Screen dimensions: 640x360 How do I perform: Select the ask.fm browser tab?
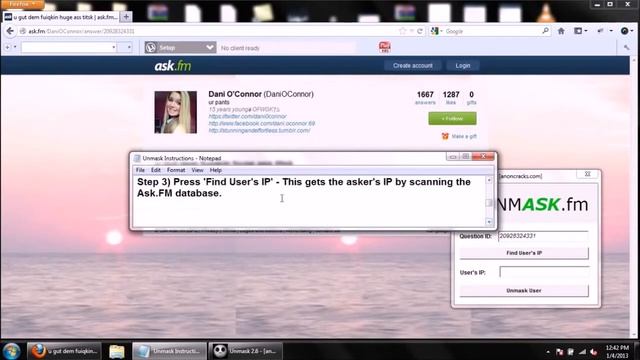click(x=61, y=17)
